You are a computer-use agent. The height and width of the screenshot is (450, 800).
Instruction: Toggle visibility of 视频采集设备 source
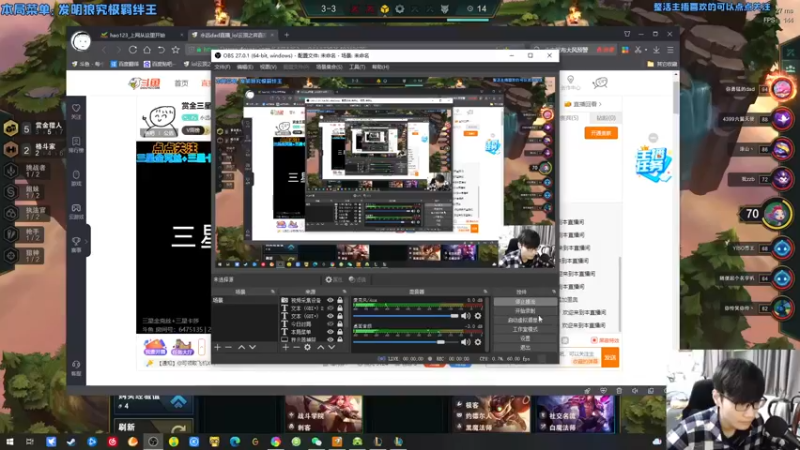click(331, 301)
